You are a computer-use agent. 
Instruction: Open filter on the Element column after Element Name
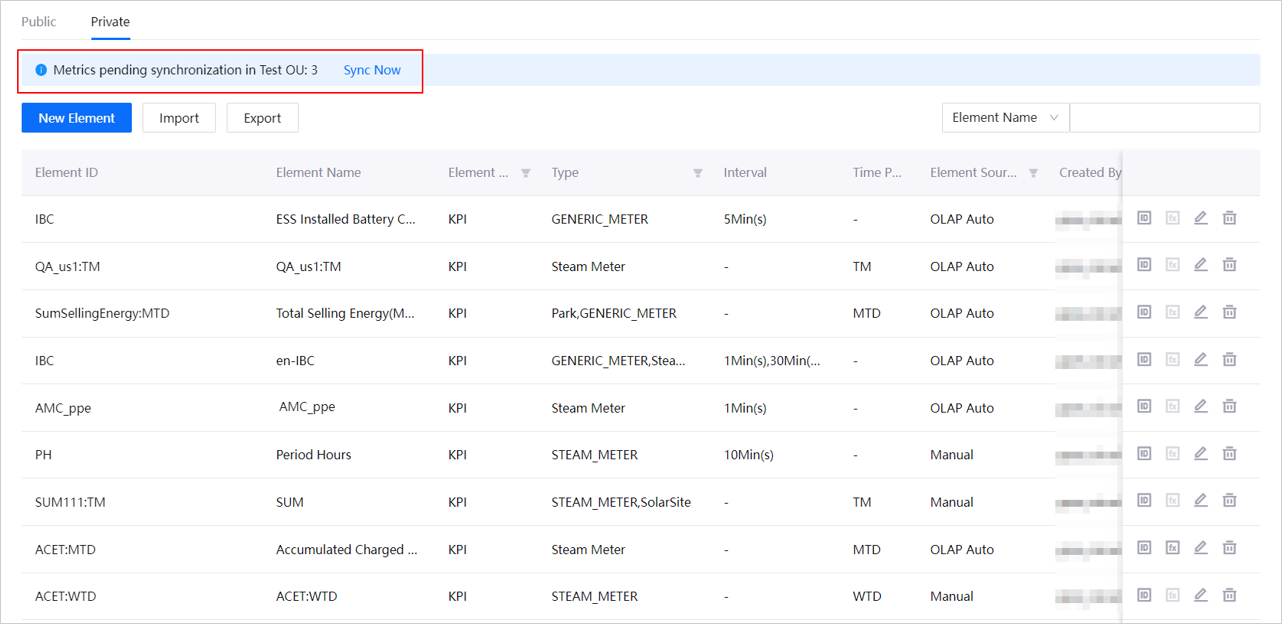(526, 173)
